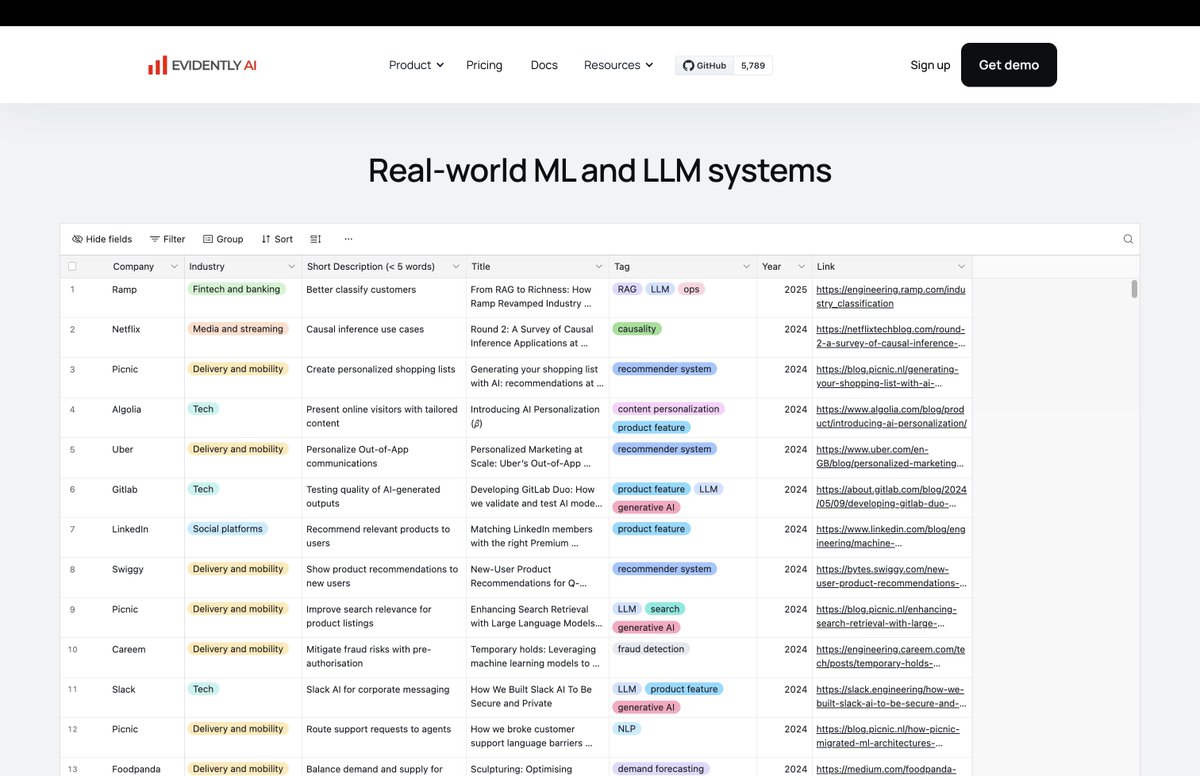Click the Group icon in table toolbar

tap(208, 239)
